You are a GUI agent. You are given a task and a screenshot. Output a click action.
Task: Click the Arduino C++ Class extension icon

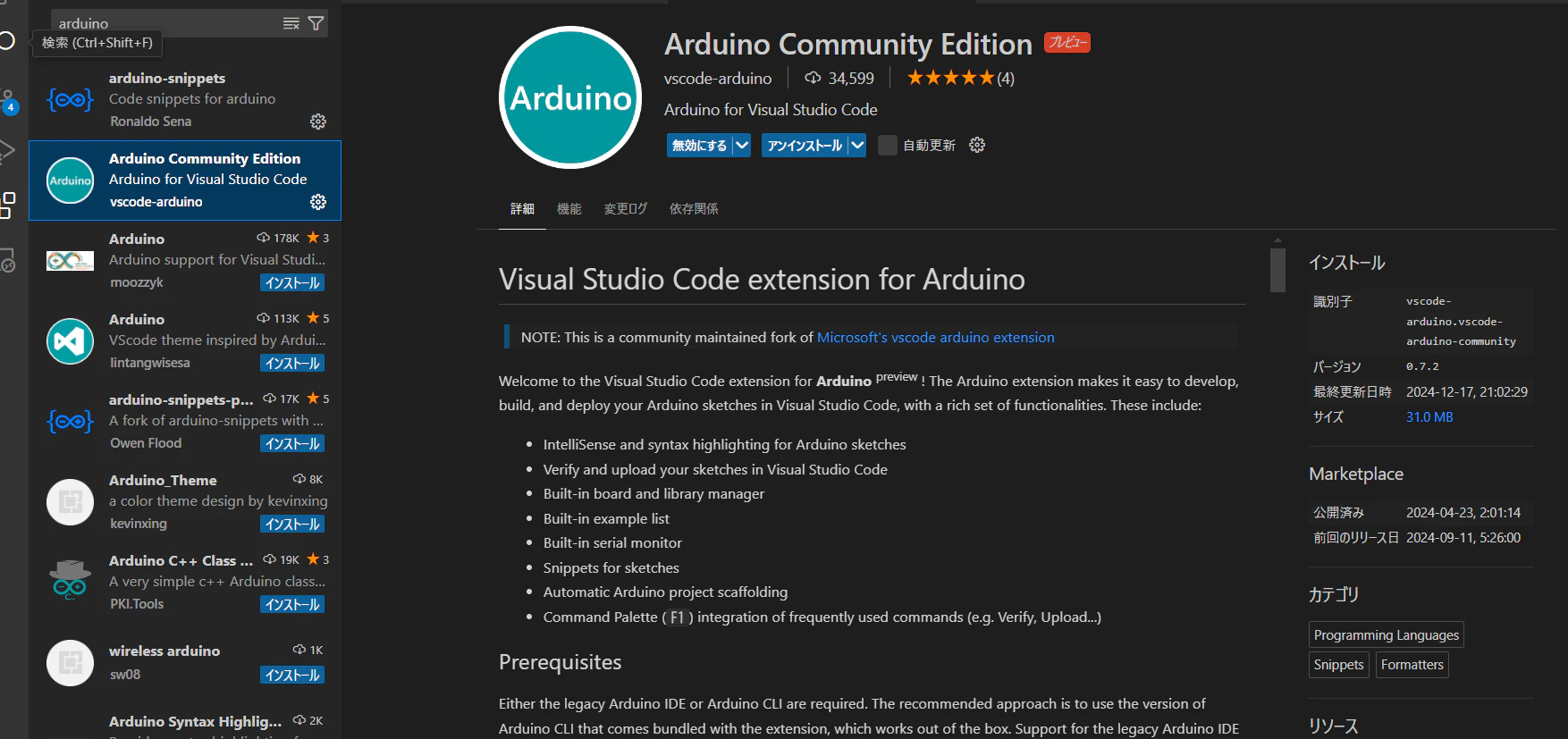70,582
